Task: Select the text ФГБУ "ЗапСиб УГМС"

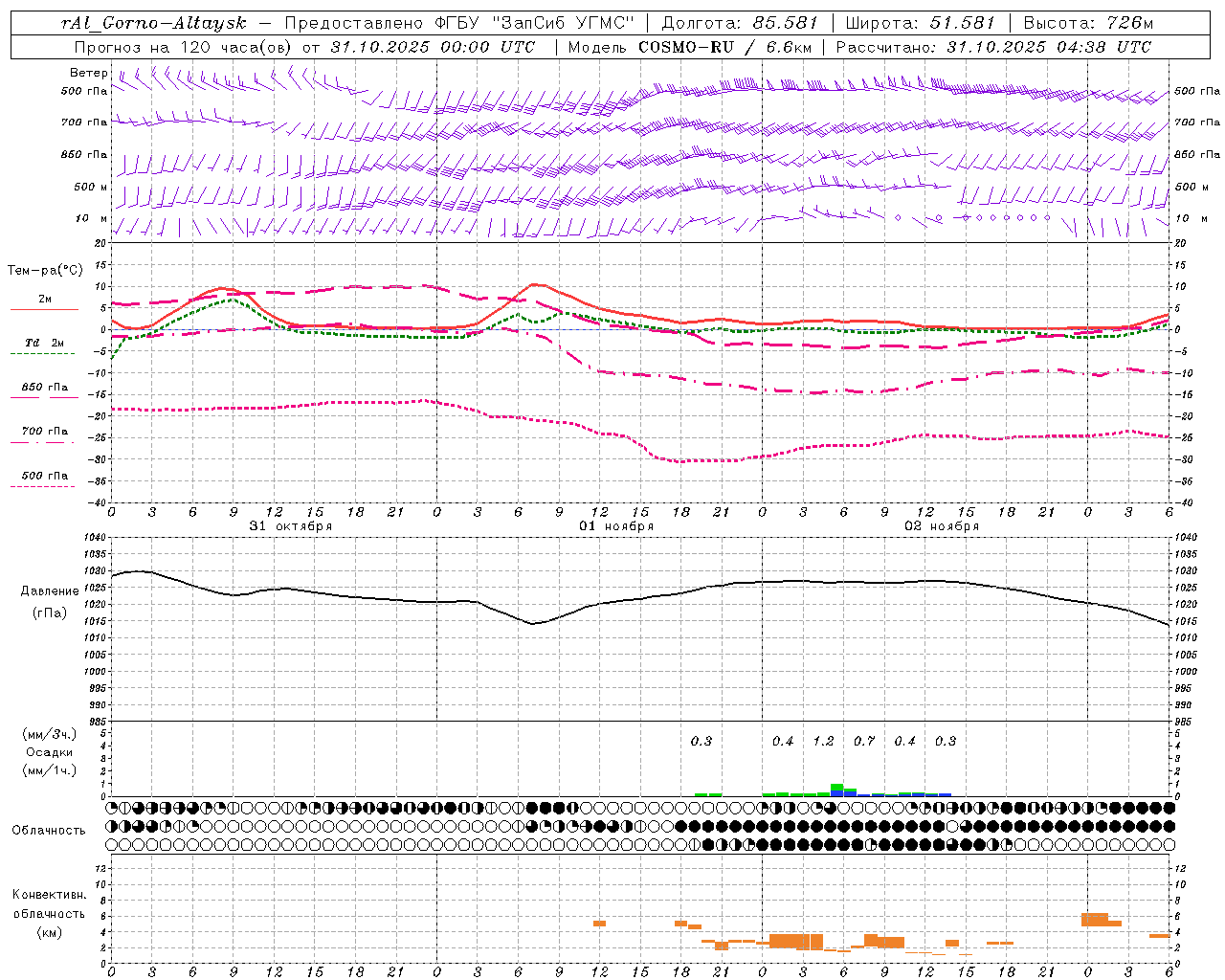Action: (535, 23)
